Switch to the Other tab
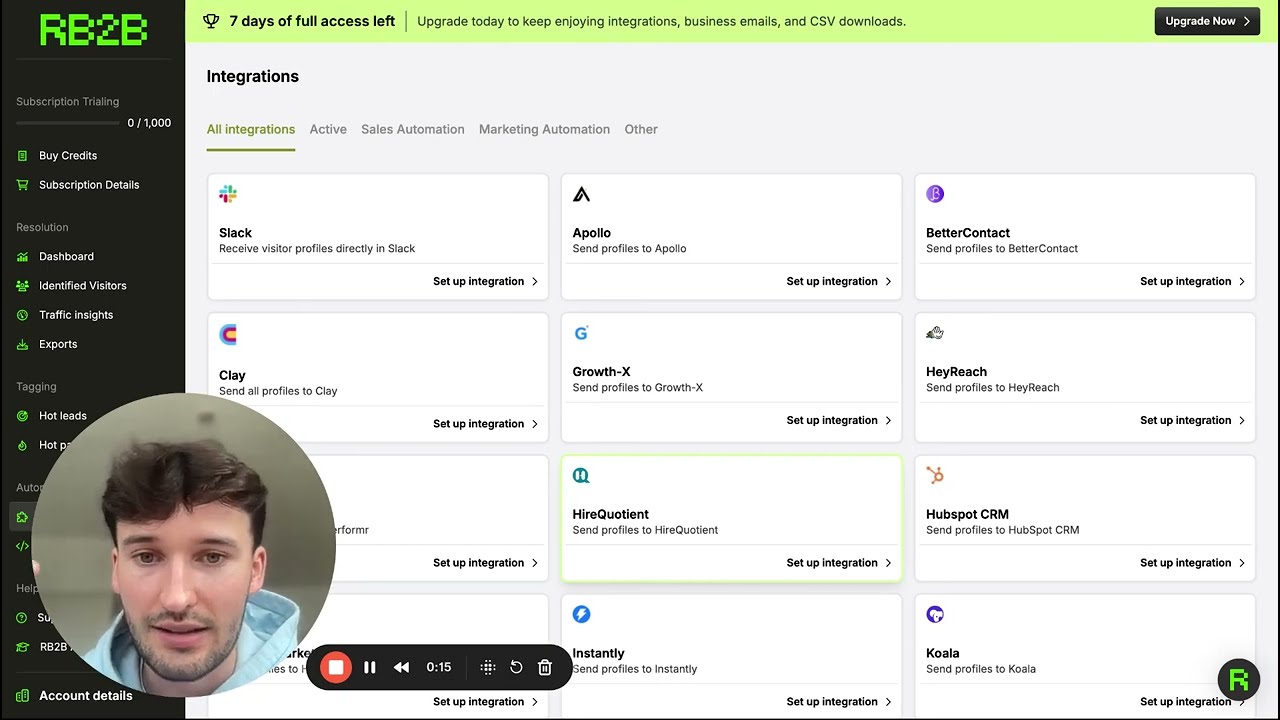 tap(641, 130)
